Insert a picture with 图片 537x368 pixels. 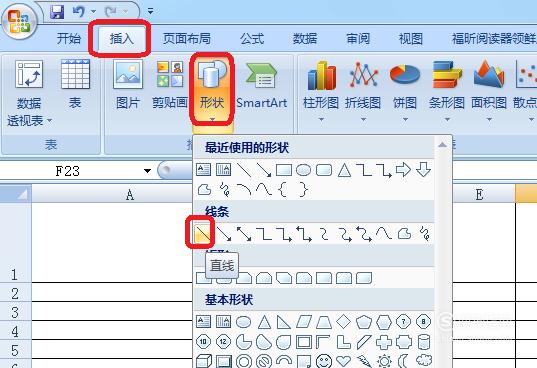point(128,84)
